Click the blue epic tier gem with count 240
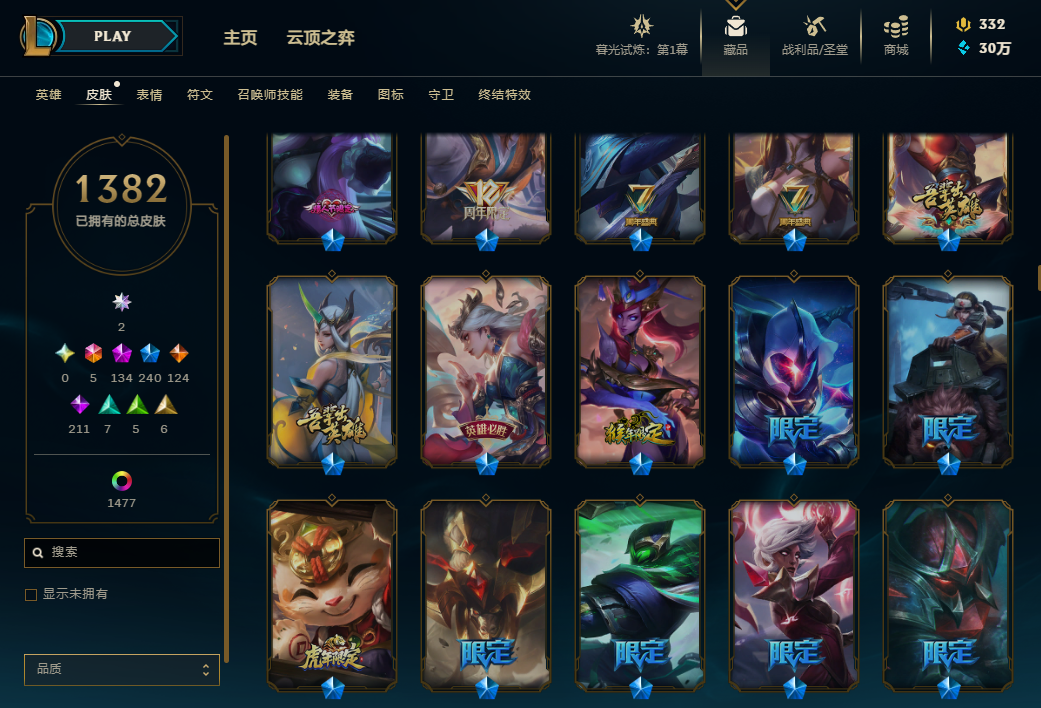 point(150,353)
